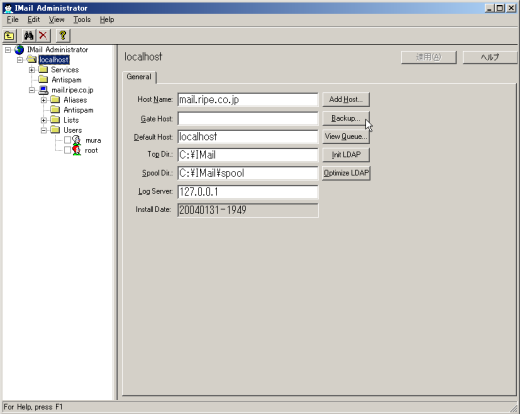This screenshot has width=520, height=414.
Task: Tick the checkbox beside user mura
Action: [x=67, y=140]
